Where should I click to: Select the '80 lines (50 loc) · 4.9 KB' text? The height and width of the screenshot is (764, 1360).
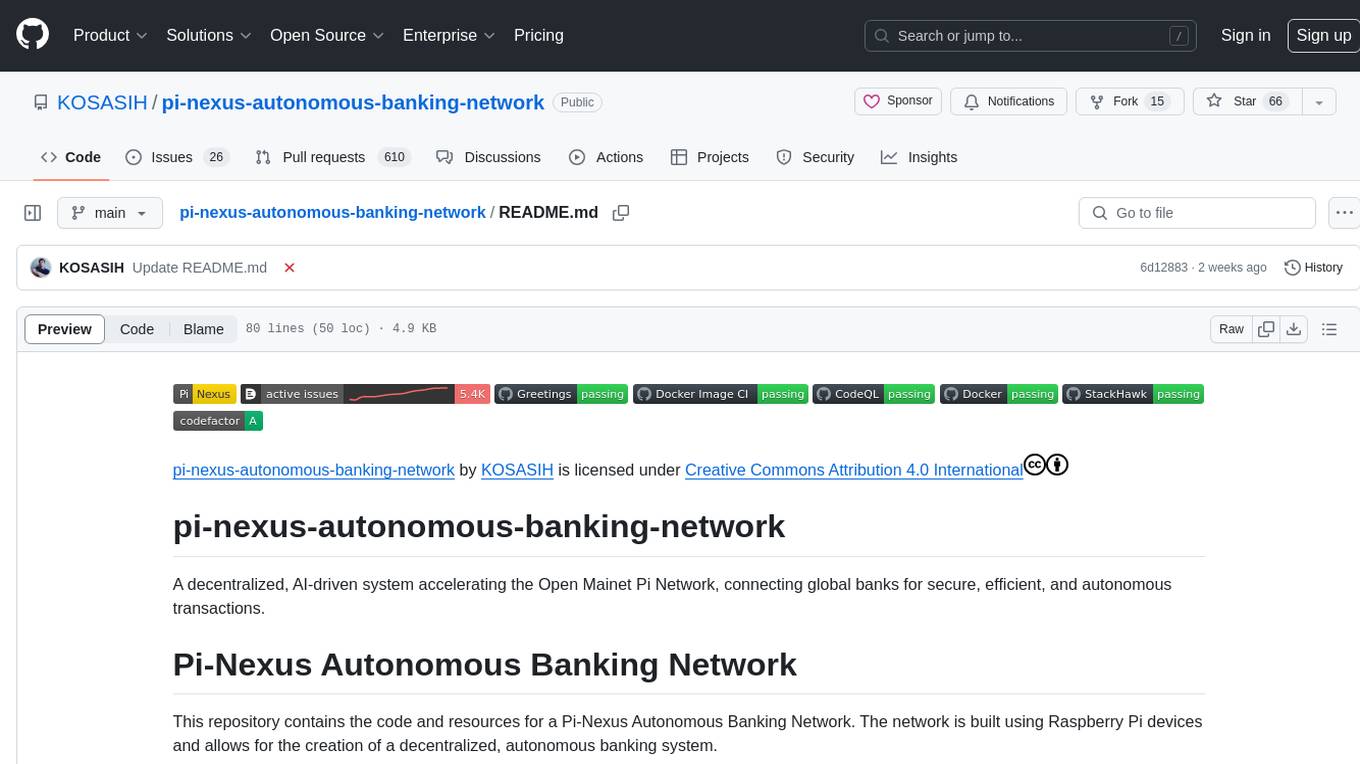341,329
